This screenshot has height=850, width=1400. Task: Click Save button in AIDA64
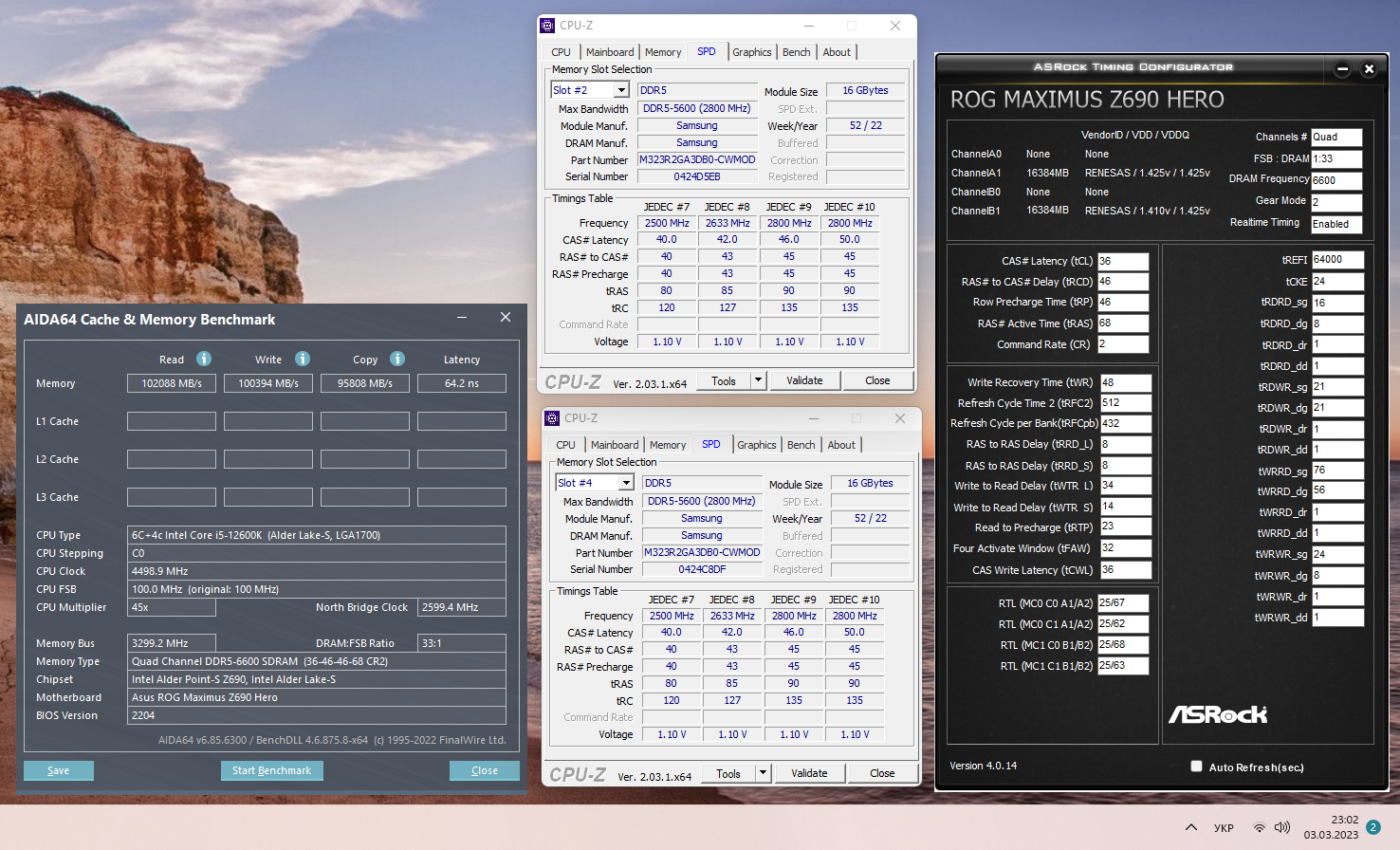59,770
